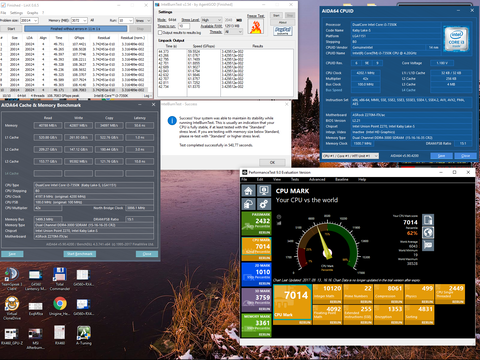Click About button in IntelBurnTest
This screenshot has height=360, width=480.
[283, 22]
